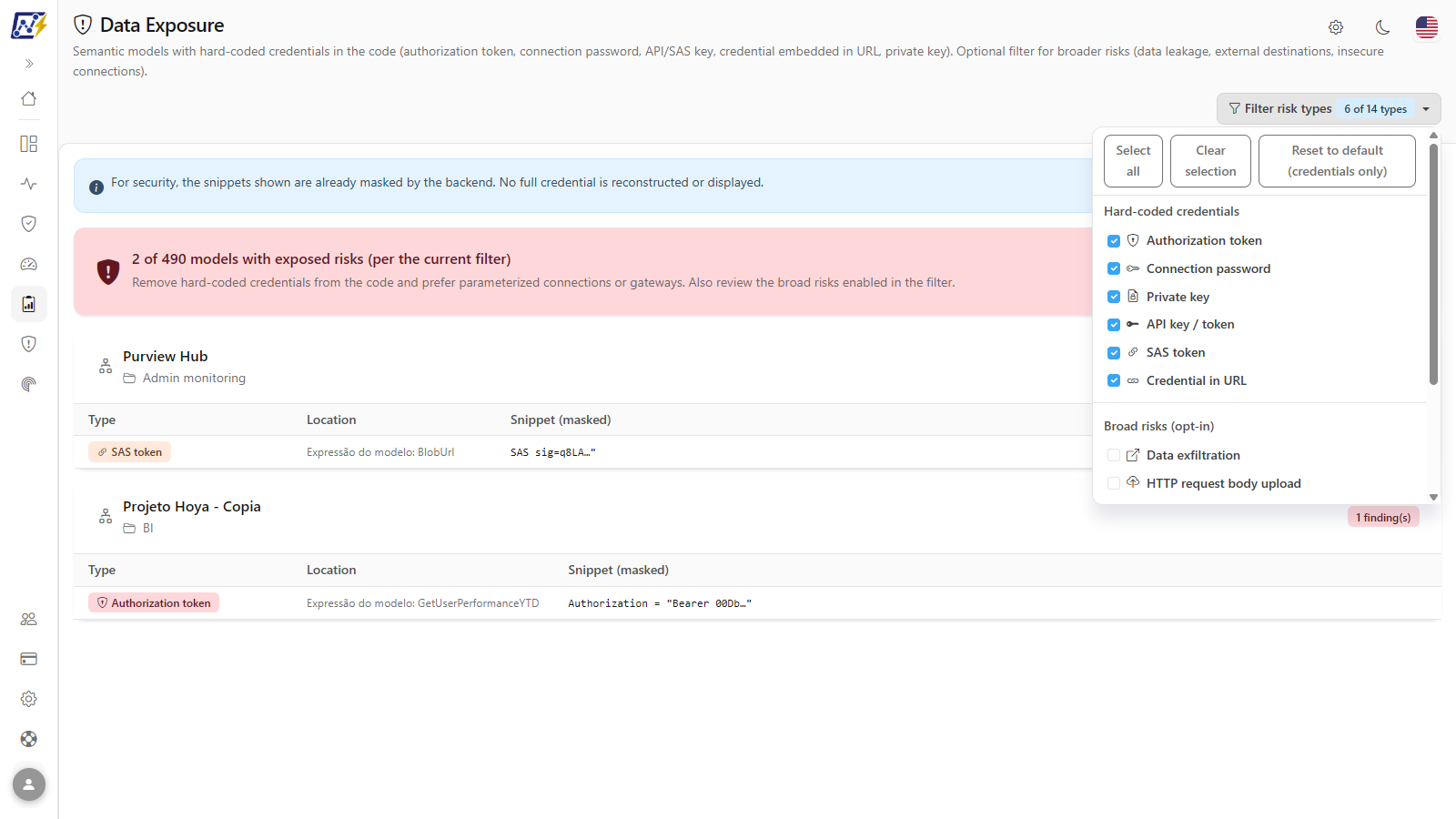Open the user avatar profile button
Image resolution: width=1456 pixels, height=819 pixels.
click(x=29, y=784)
